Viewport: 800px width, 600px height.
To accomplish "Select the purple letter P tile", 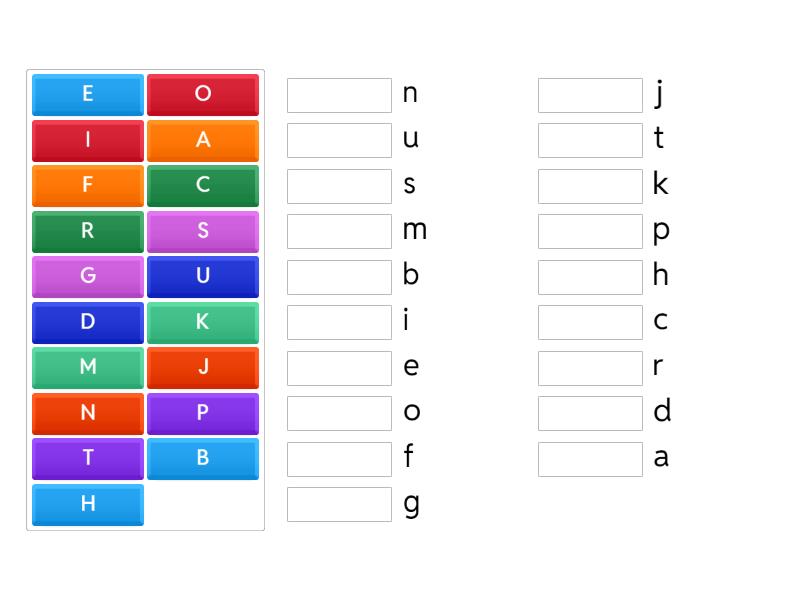I will [x=203, y=413].
